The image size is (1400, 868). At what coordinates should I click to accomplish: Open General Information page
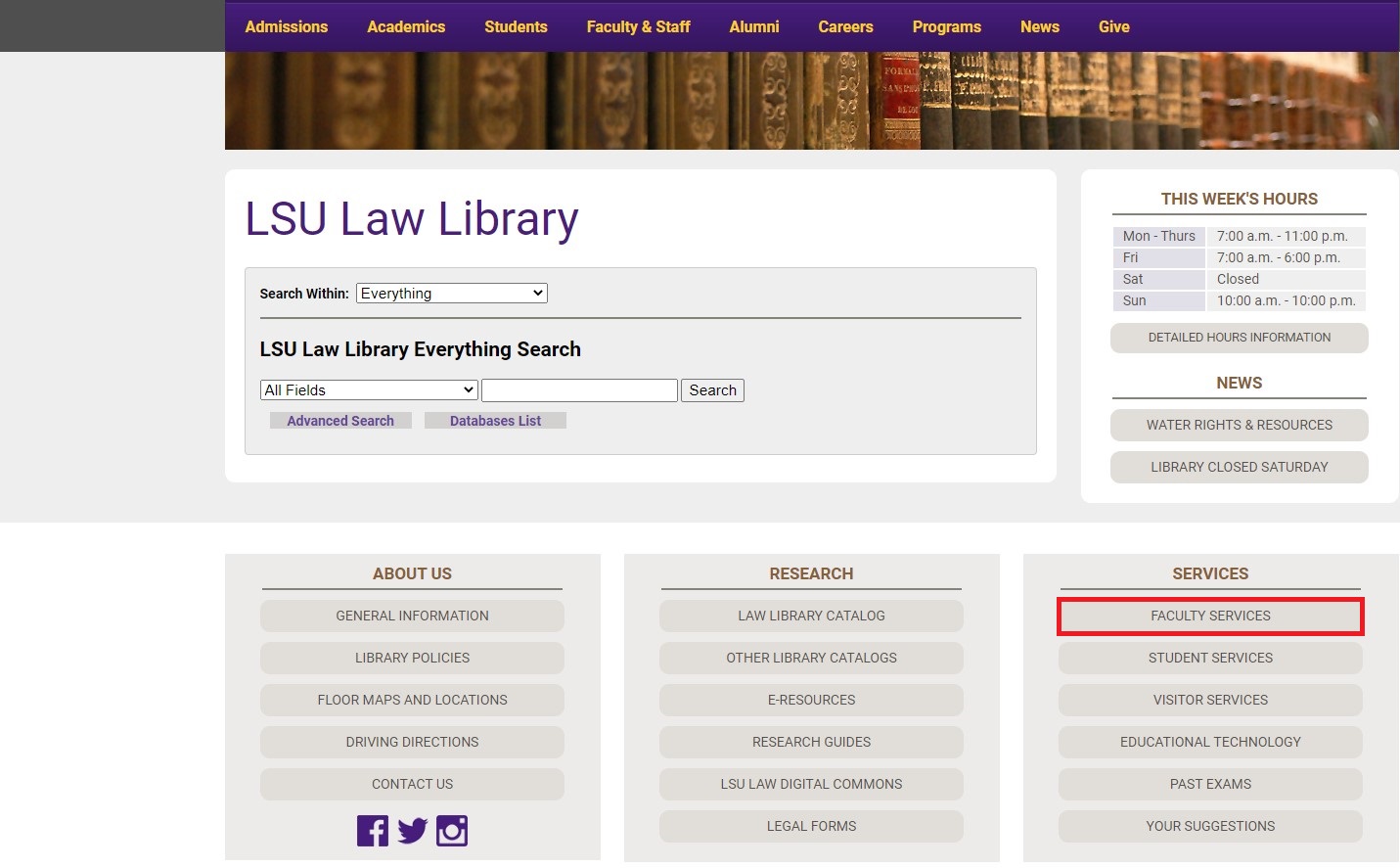[x=412, y=616]
